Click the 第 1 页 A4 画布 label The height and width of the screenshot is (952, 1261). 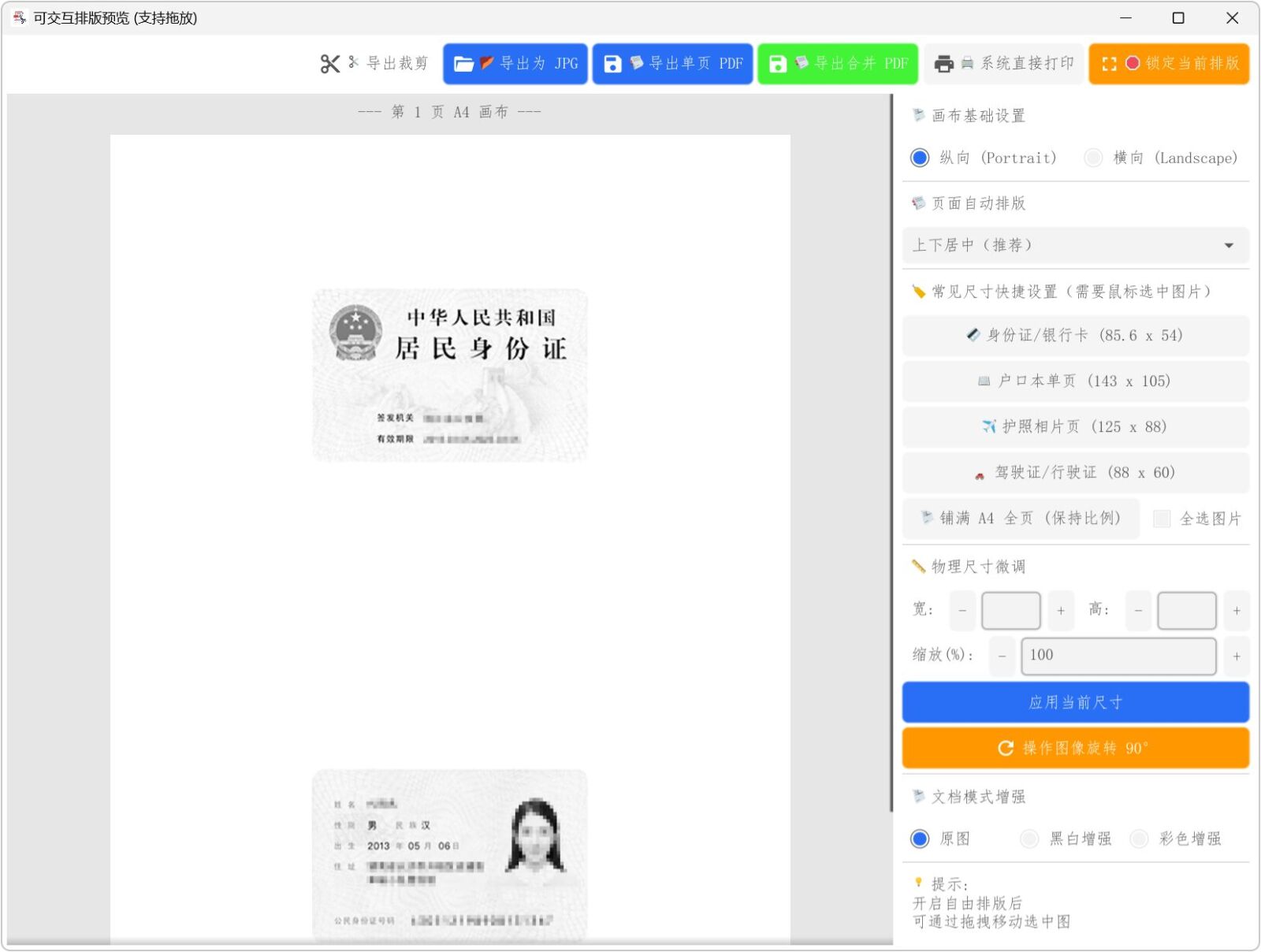pos(450,112)
